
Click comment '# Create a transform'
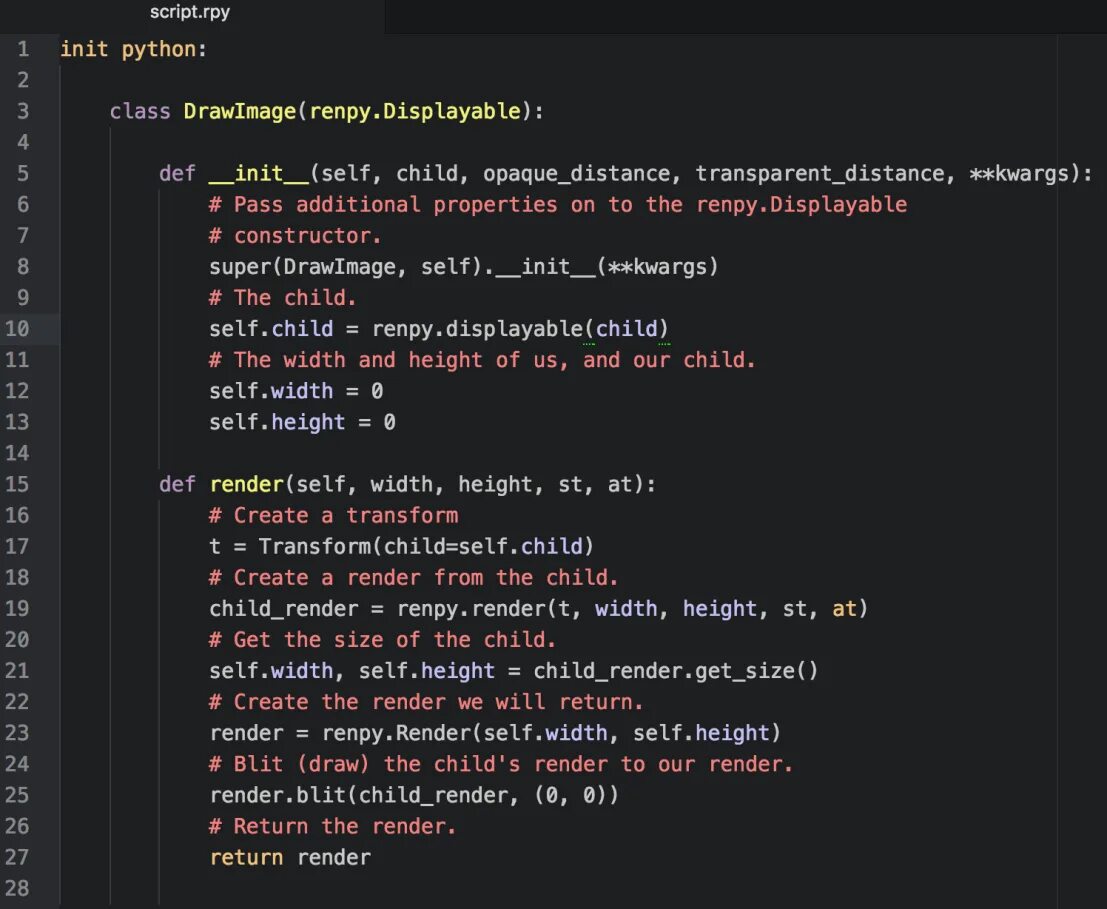pyautogui.click(x=333, y=515)
